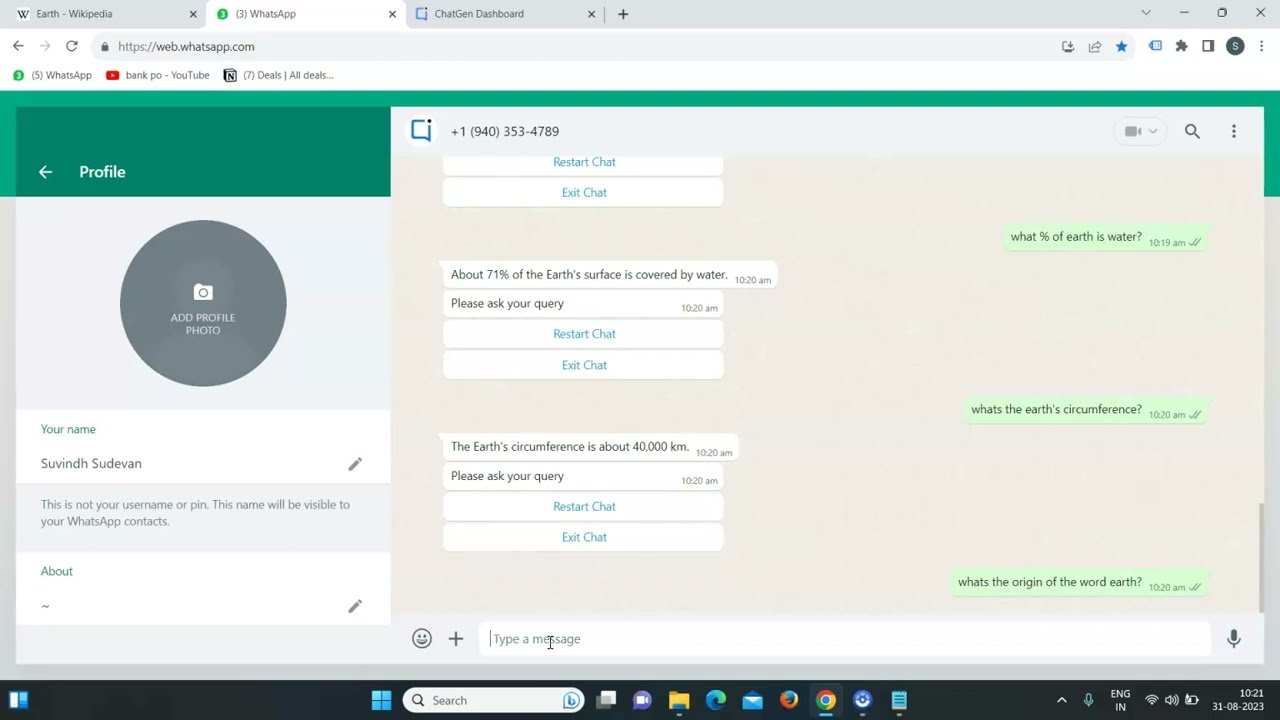Open a new browser tab
The image size is (1280, 720).
(x=623, y=14)
